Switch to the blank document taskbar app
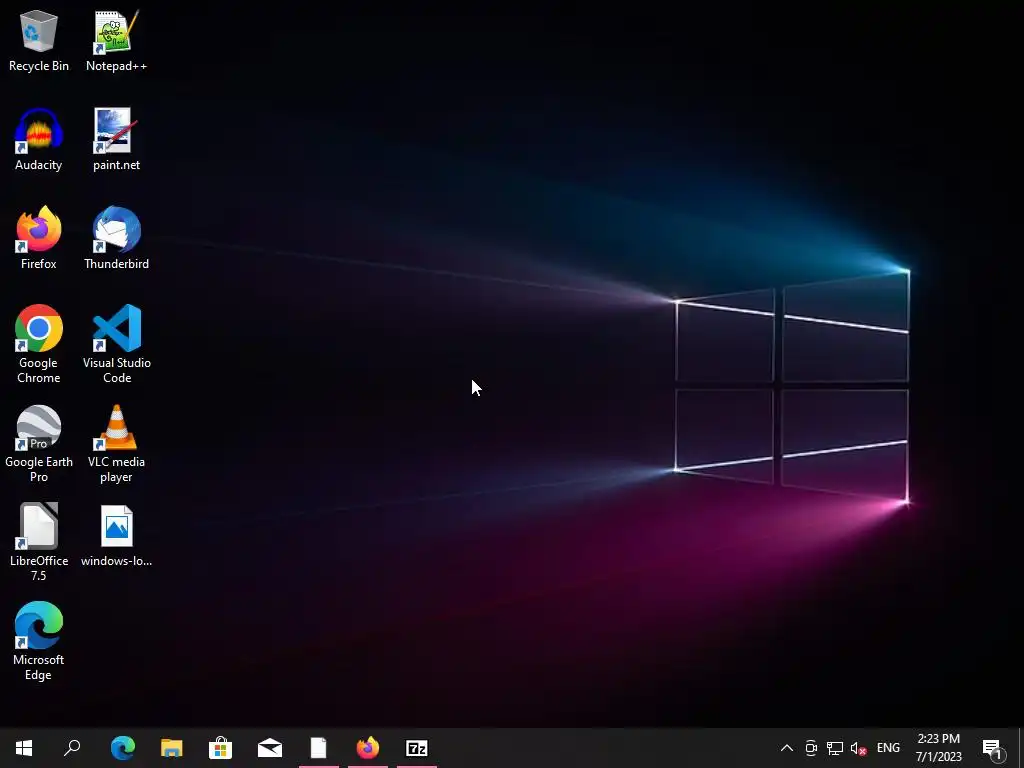The image size is (1024, 768). tap(319, 748)
